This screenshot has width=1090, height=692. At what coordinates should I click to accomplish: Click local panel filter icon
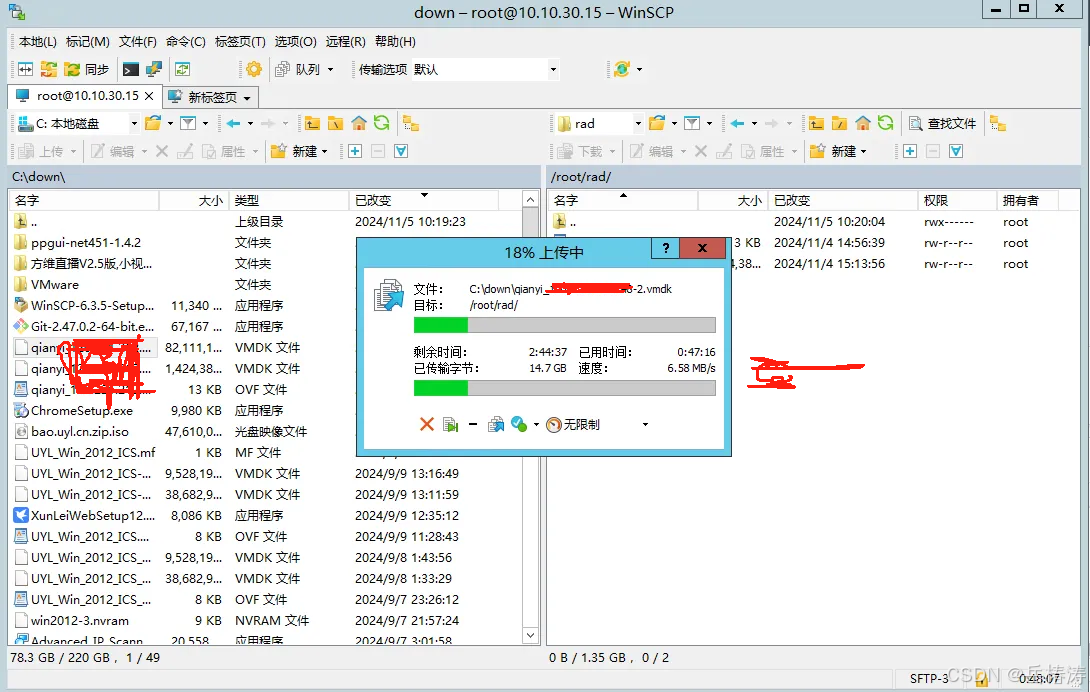[188, 124]
